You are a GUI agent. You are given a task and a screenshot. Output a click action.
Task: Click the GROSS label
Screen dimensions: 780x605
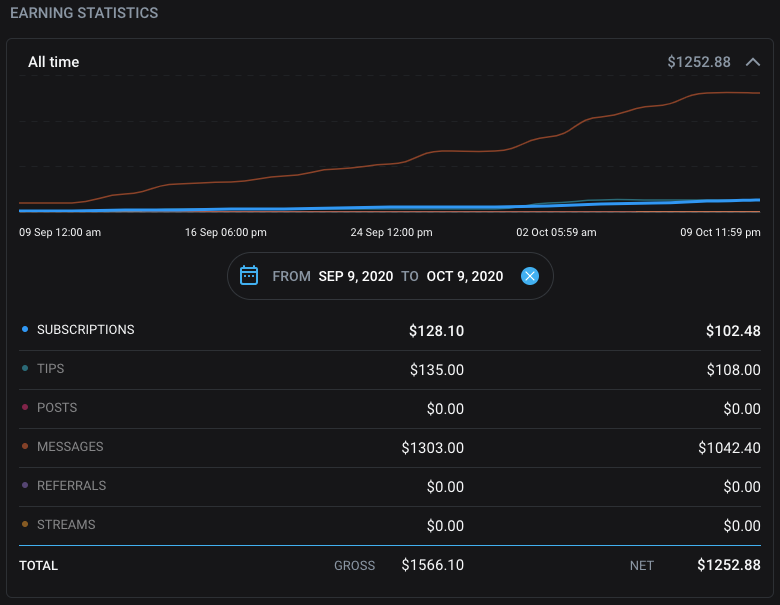[x=354, y=566]
